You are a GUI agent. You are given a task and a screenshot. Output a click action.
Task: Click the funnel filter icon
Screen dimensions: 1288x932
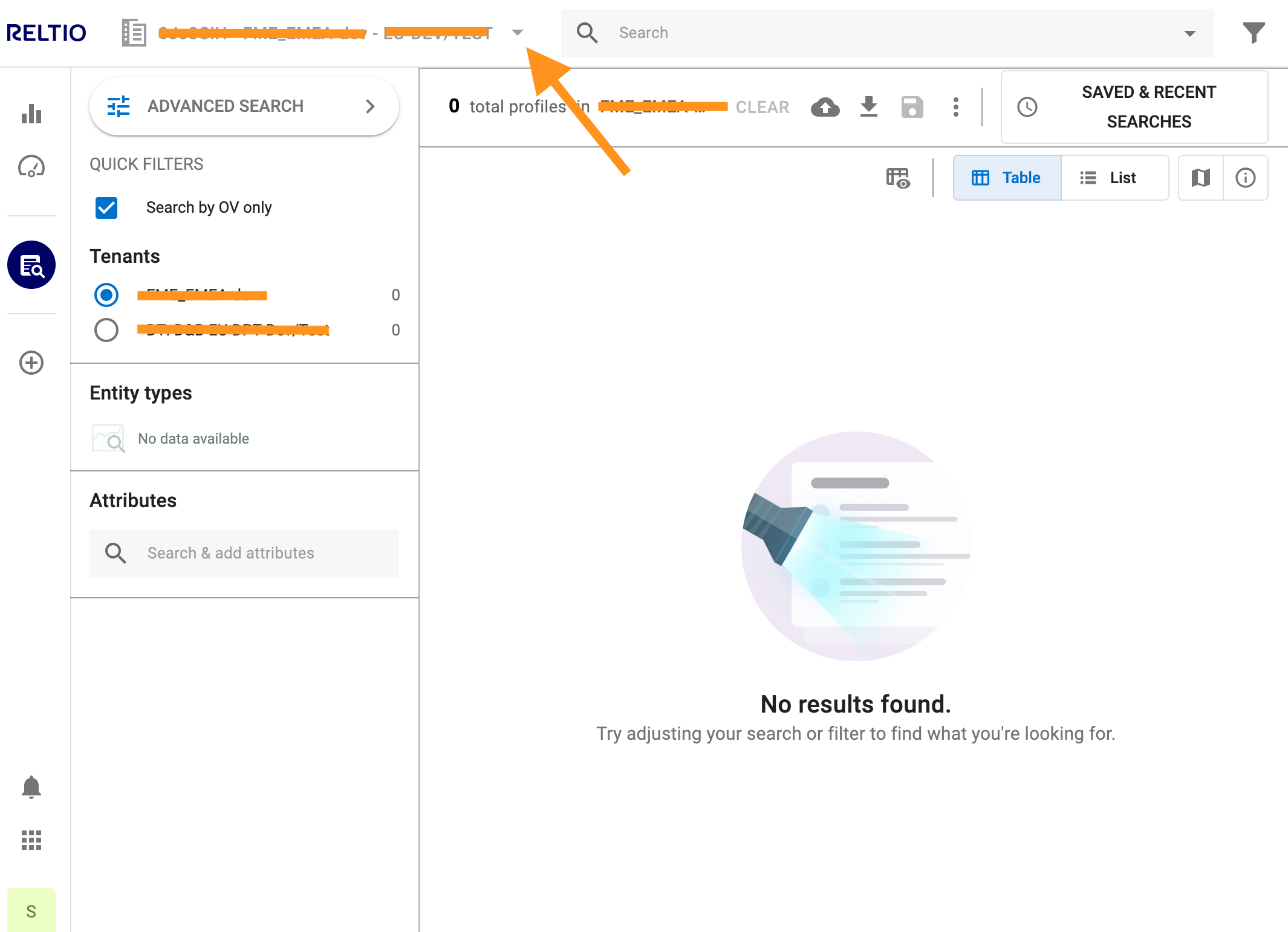(x=1254, y=33)
